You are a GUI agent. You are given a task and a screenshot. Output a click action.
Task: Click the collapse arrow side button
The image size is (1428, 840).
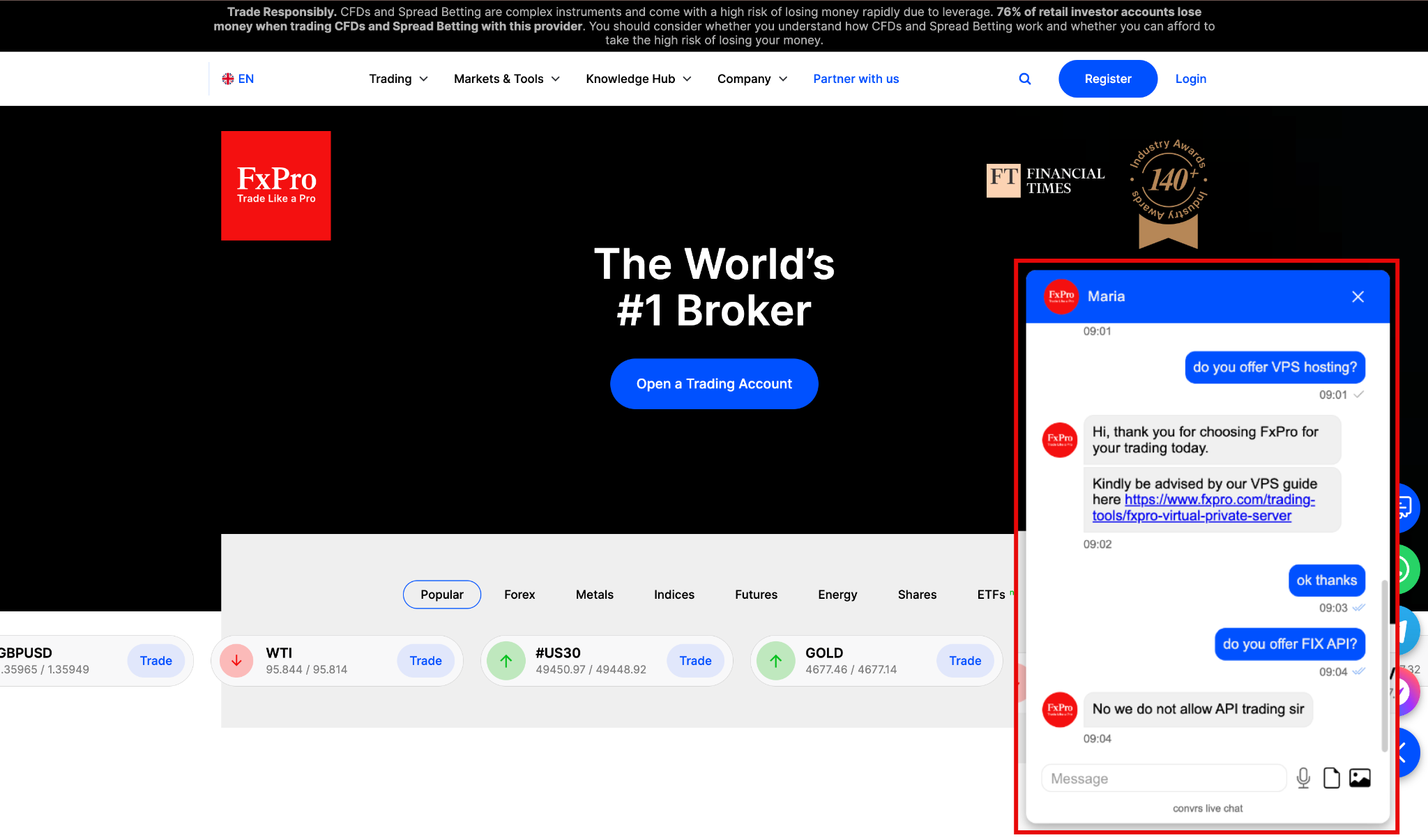[1408, 753]
